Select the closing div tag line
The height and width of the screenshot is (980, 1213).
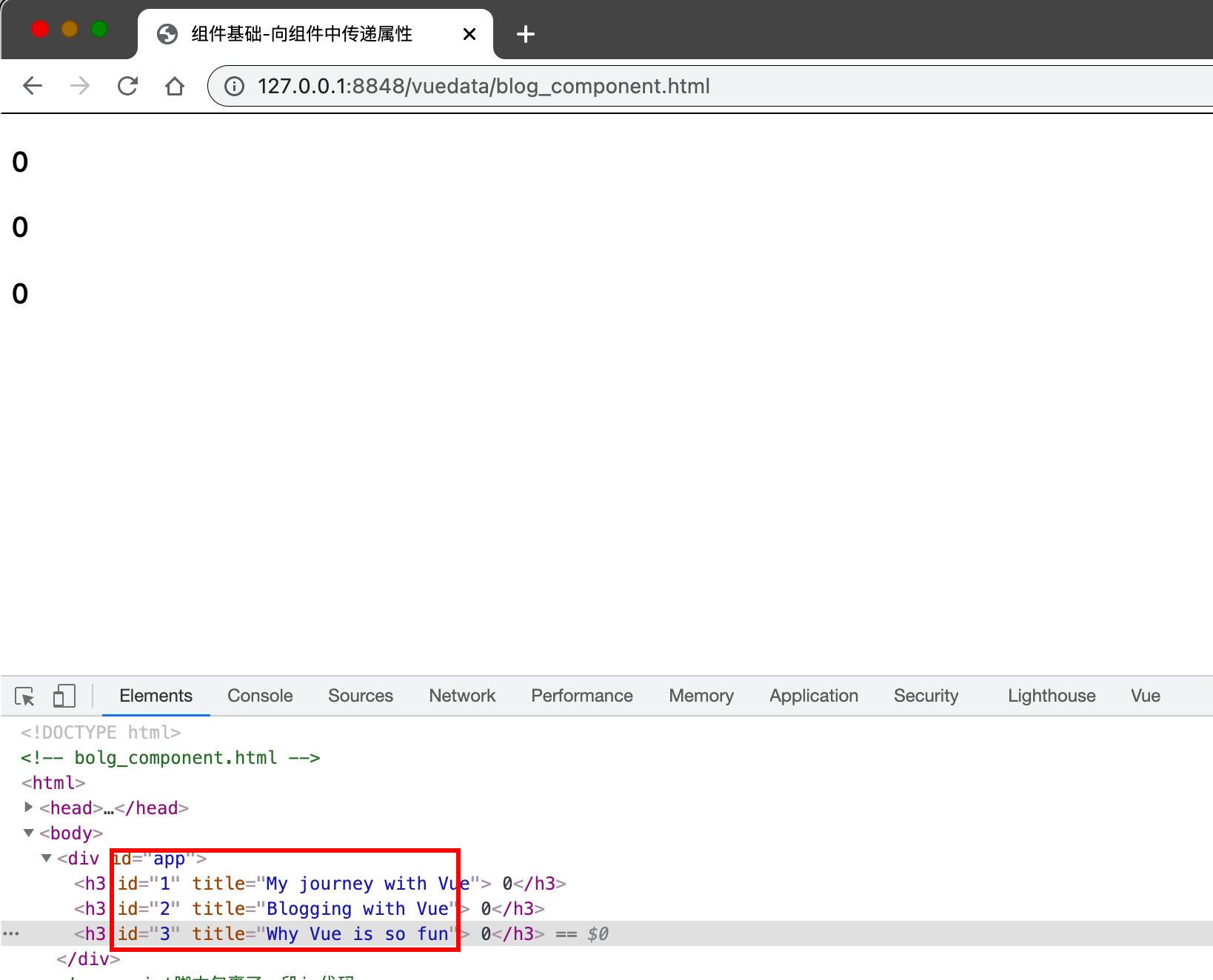[88, 959]
